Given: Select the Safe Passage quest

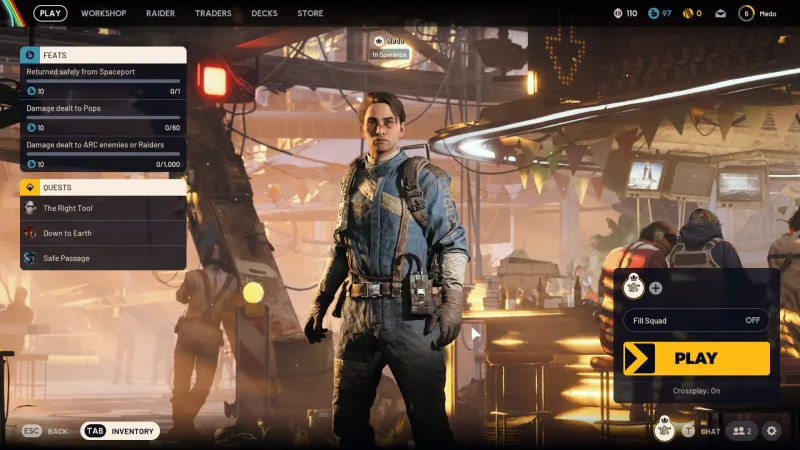Looking at the screenshot, I should coord(66,258).
